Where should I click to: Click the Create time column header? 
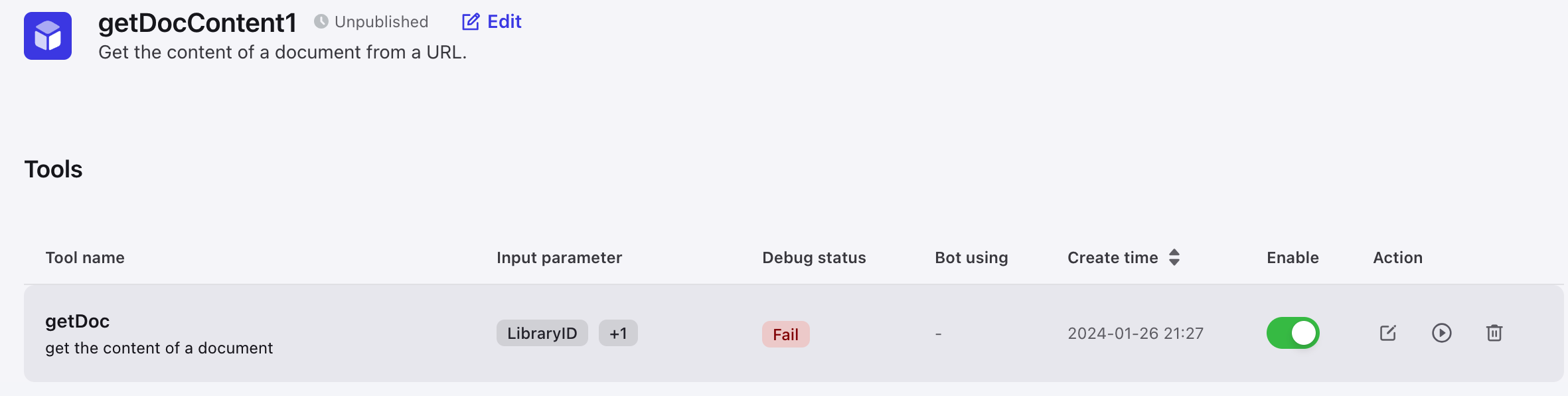1113,257
